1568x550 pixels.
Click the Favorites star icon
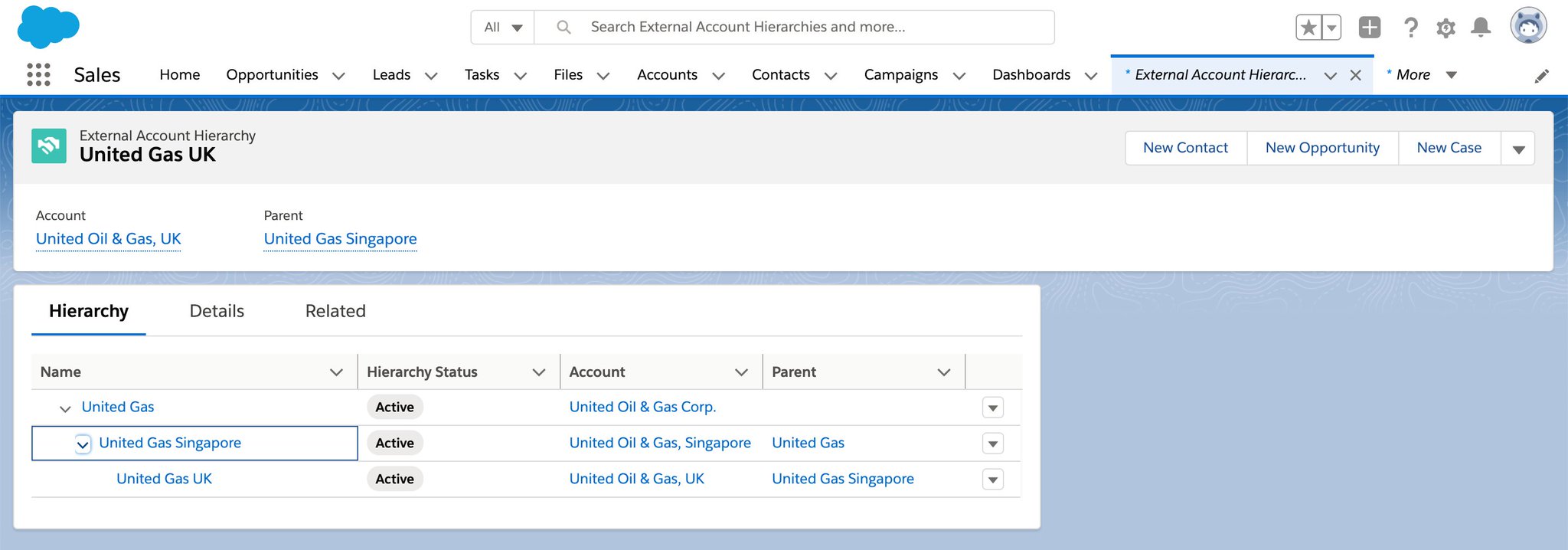(x=1308, y=28)
